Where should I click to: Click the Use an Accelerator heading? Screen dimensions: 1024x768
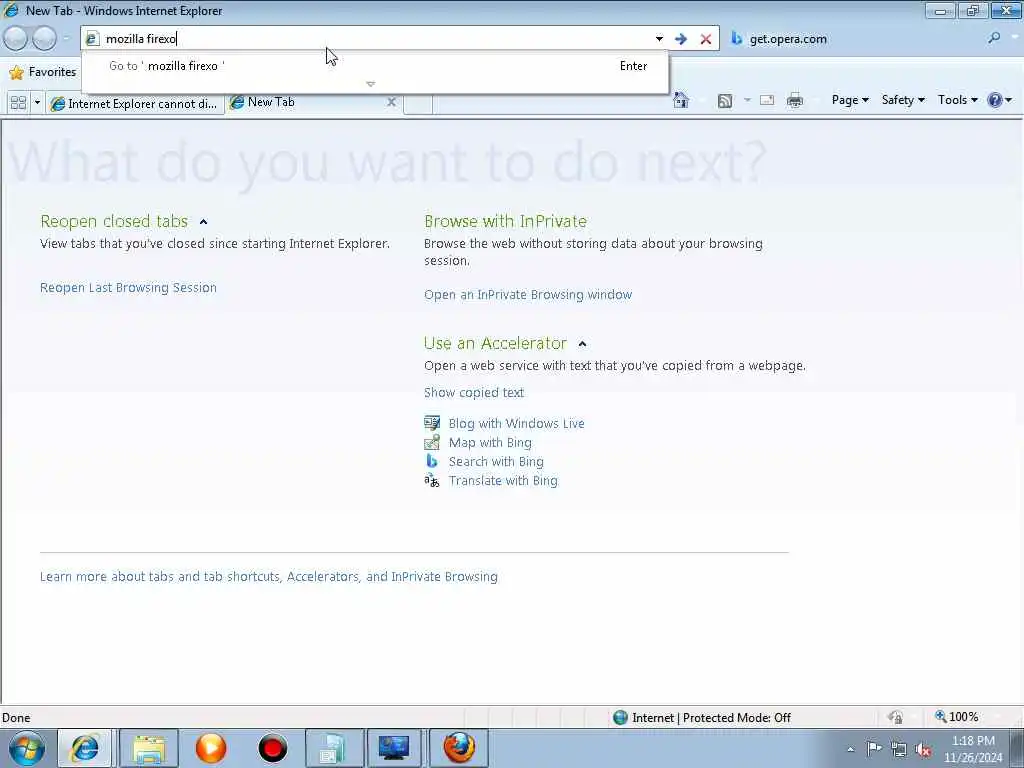click(x=495, y=344)
